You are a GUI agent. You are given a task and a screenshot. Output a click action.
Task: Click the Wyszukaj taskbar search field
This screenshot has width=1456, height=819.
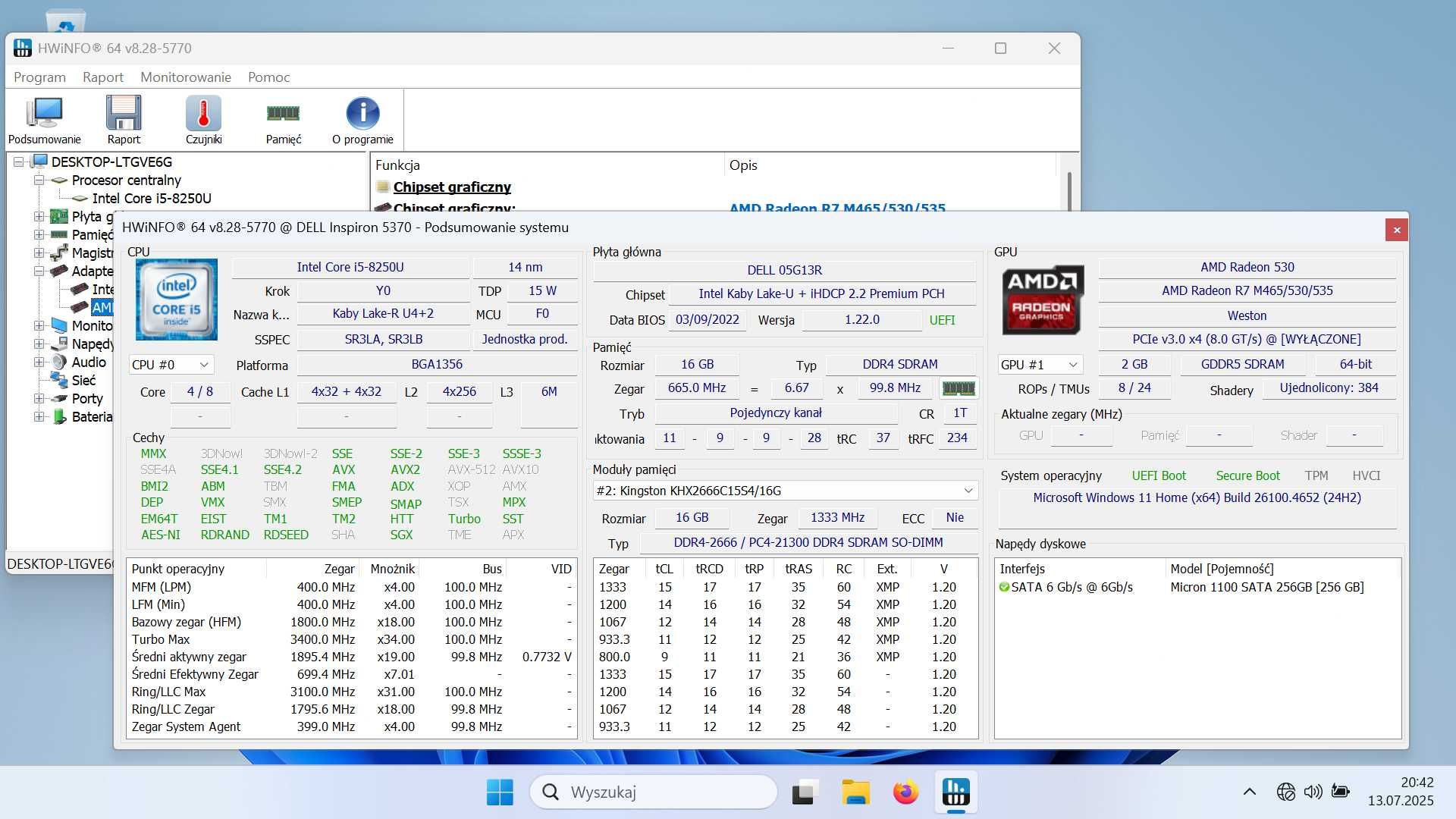coord(654,792)
